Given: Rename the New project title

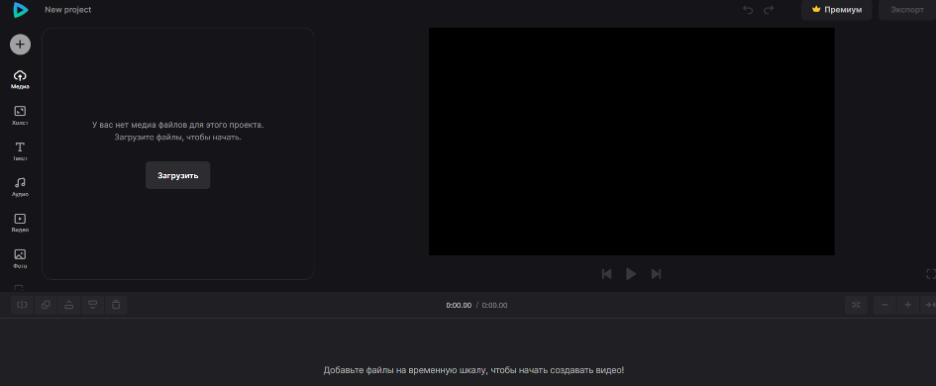Looking at the screenshot, I should (x=68, y=10).
